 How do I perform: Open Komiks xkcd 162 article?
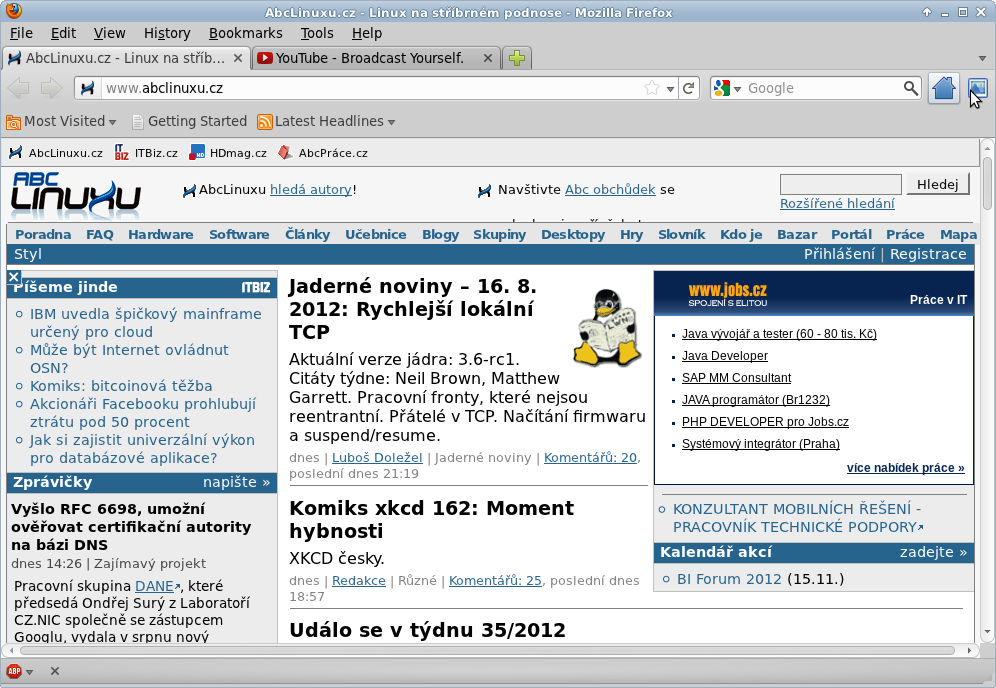(432, 520)
